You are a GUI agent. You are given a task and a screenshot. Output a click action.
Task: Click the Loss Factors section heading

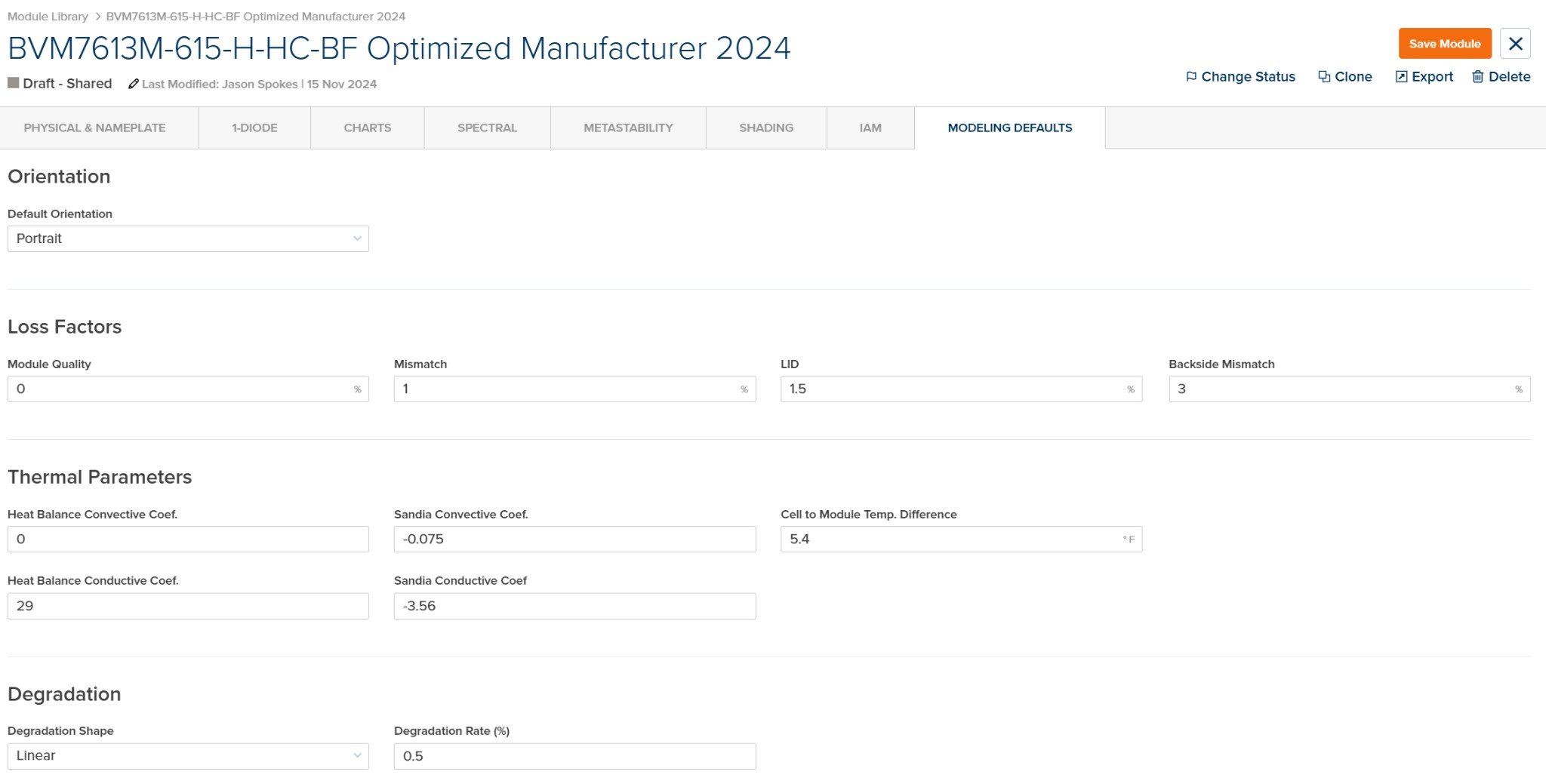point(64,327)
